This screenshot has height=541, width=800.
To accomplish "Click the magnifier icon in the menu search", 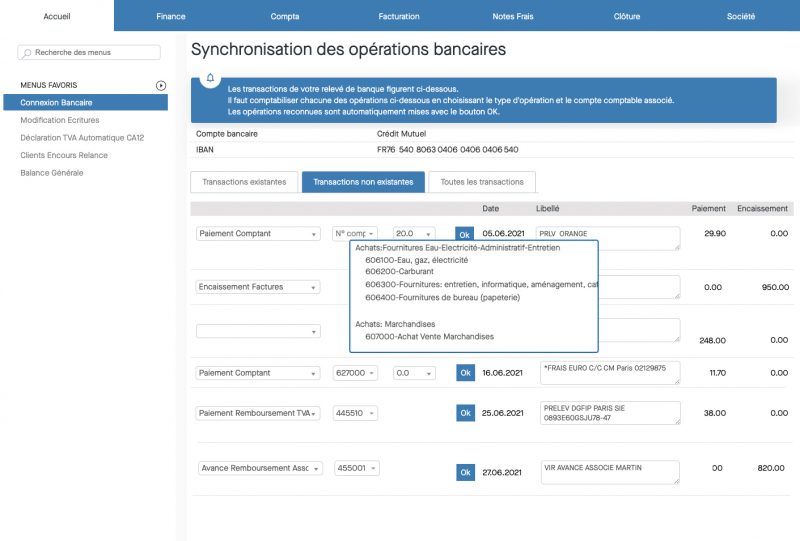I will point(27,52).
